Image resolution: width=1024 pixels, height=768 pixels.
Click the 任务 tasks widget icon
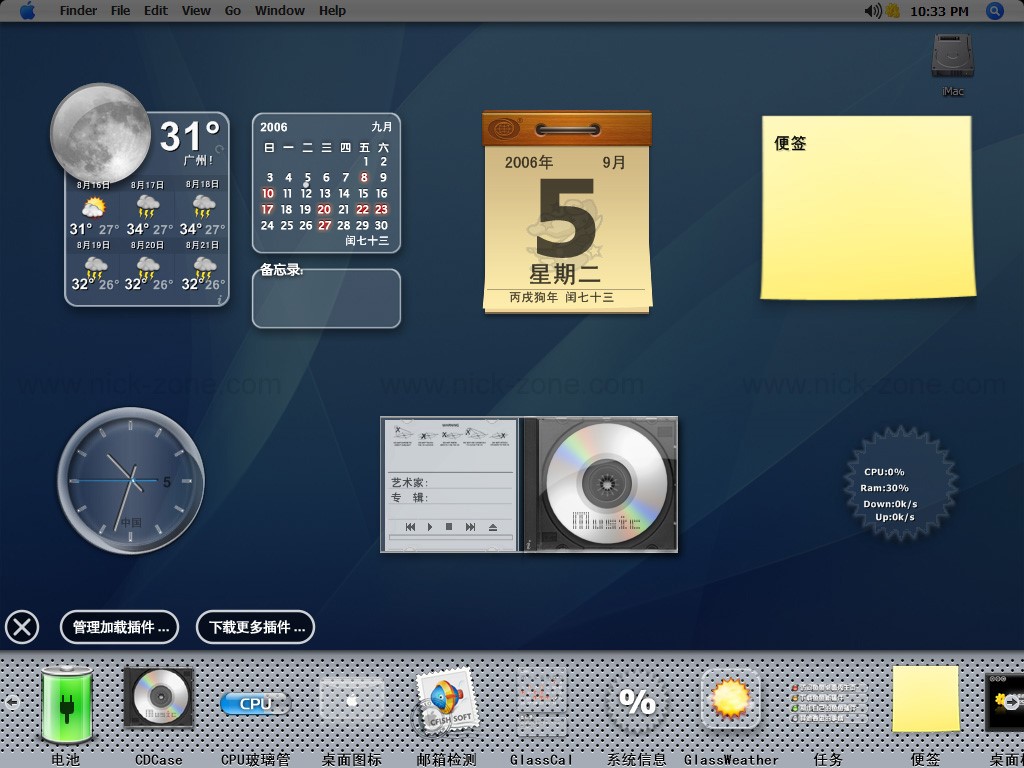pyautogui.click(x=828, y=702)
